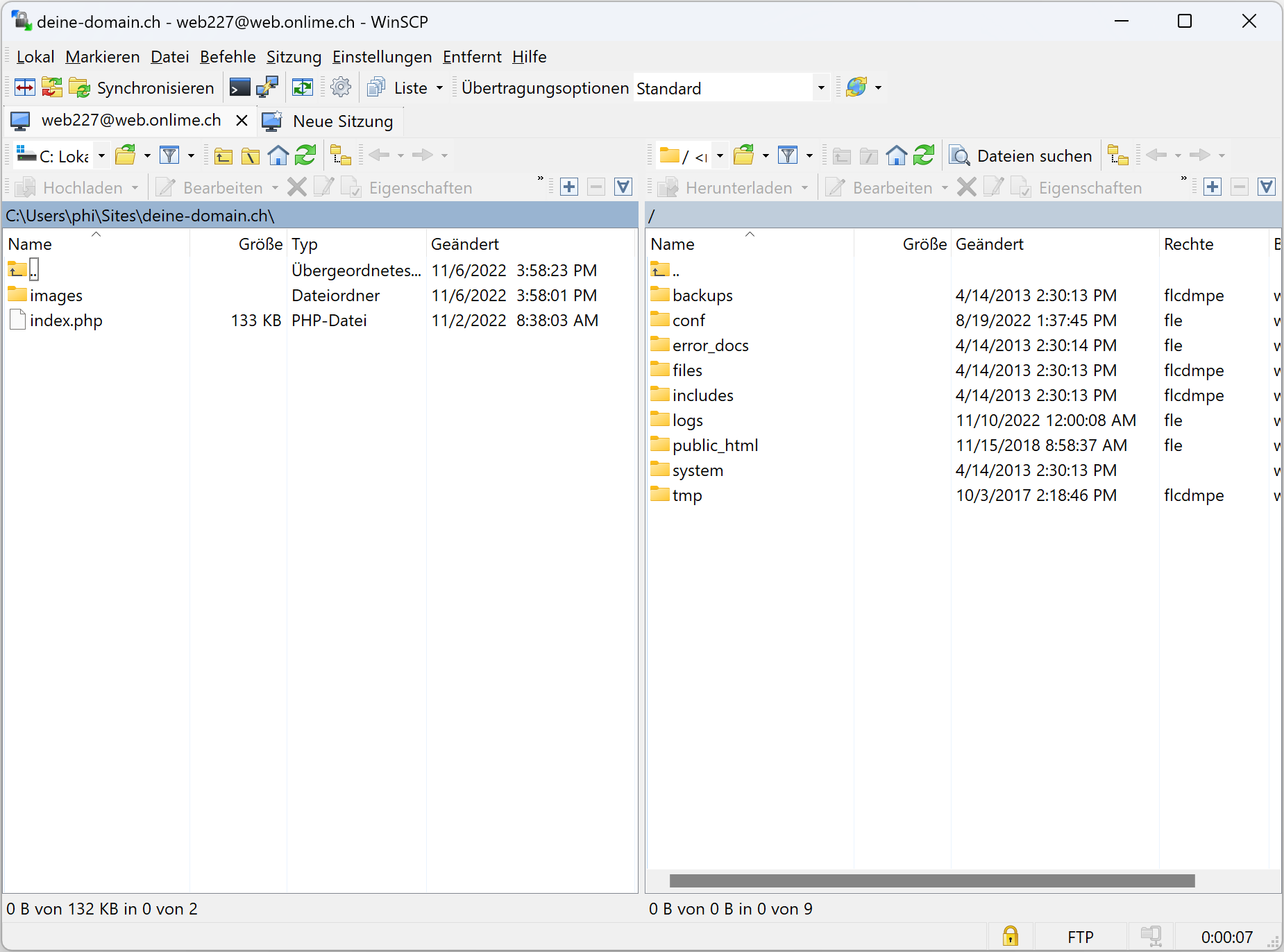Click the lock icon in status bar
The height and width of the screenshot is (952, 1284).
(1011, 936)
